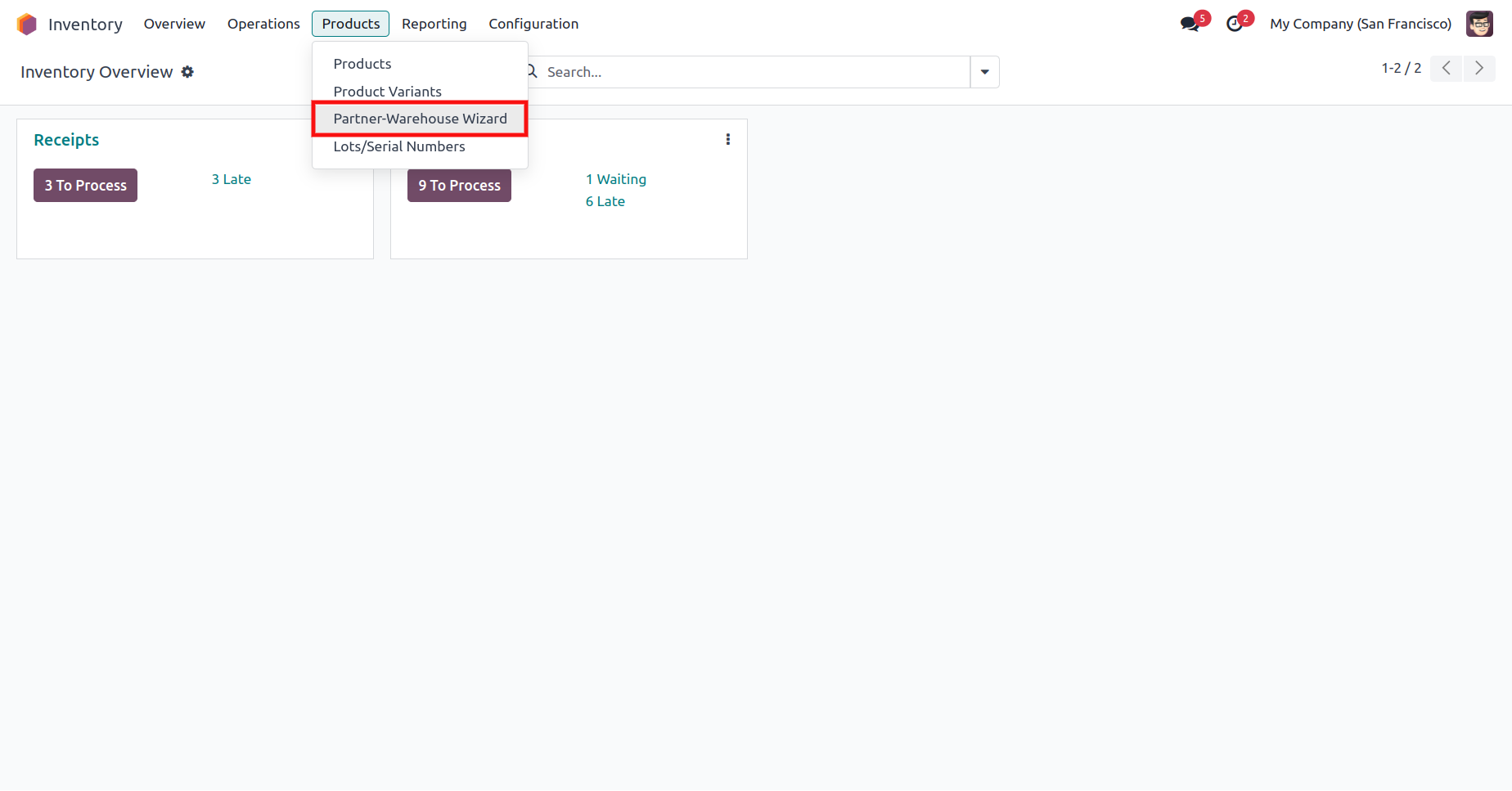Choose Lots/Serial Numbers menu entry
This screenshot has width=1512, height=791.
click(x=420, y=146)
